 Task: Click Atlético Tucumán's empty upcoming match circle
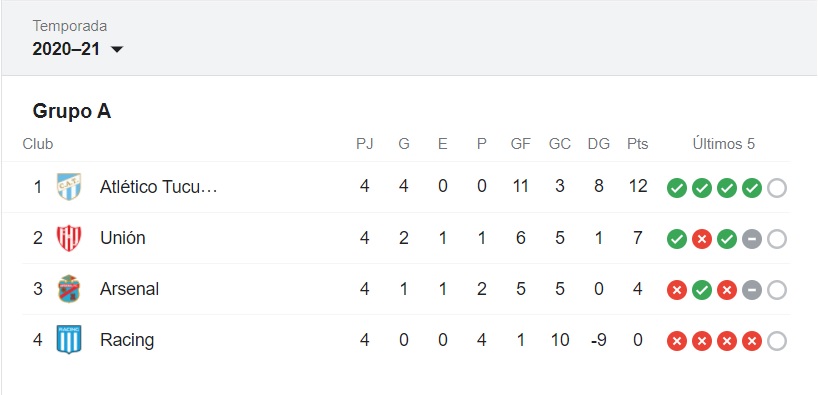point(777,188)
